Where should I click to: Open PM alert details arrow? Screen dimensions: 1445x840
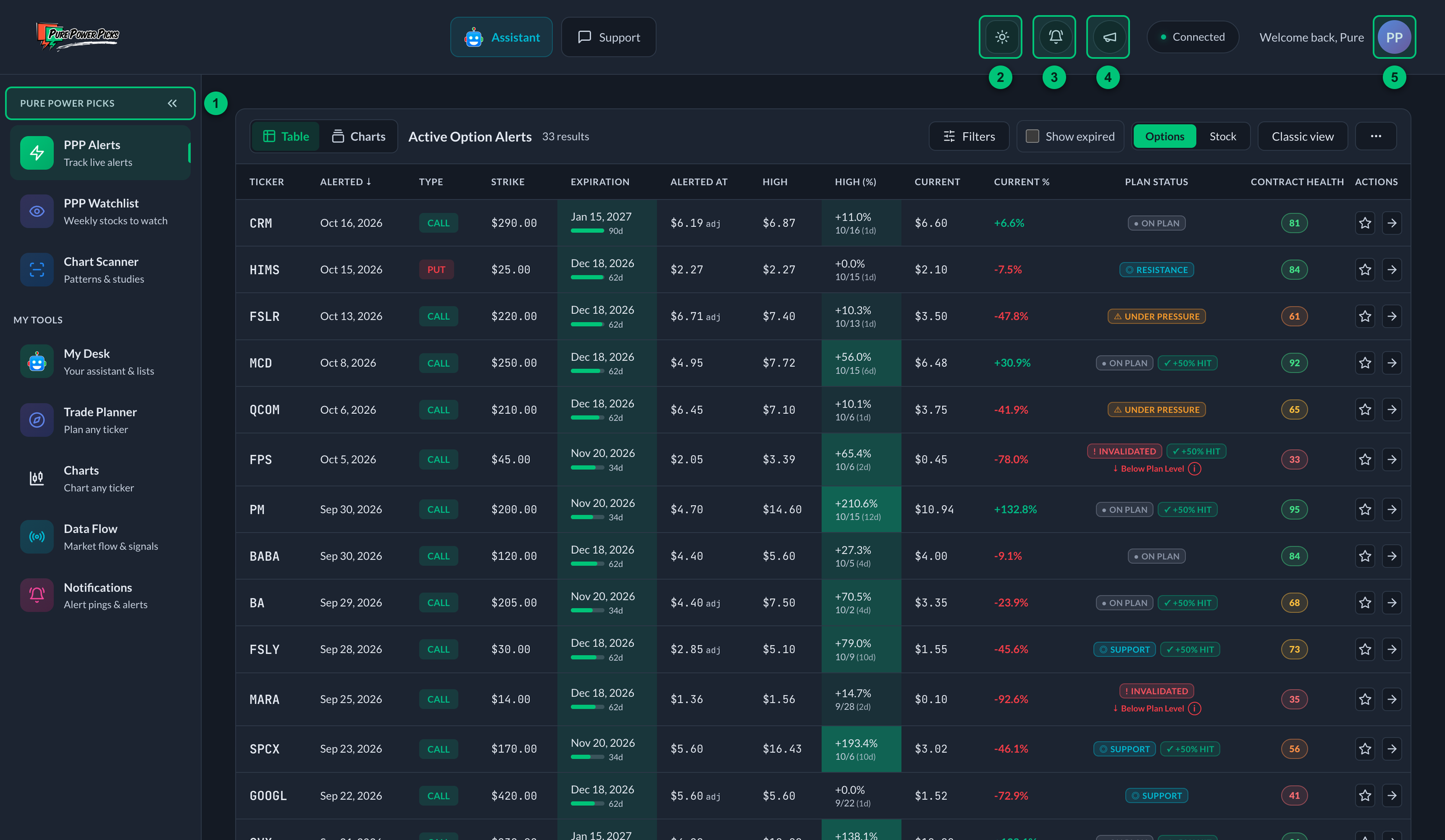click(x=1392, y=509)
